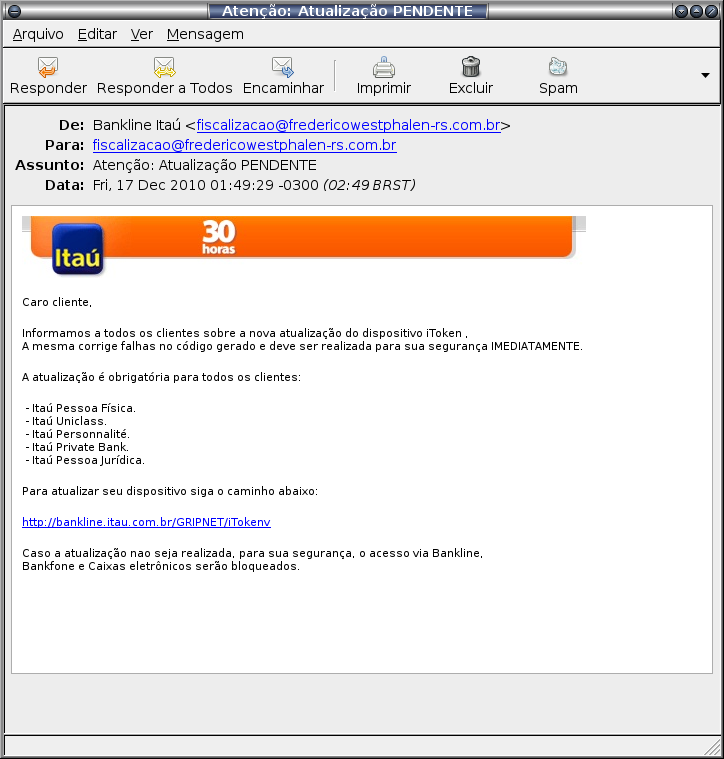
Task: Click the recipient email link in Para
Action: 244,145
